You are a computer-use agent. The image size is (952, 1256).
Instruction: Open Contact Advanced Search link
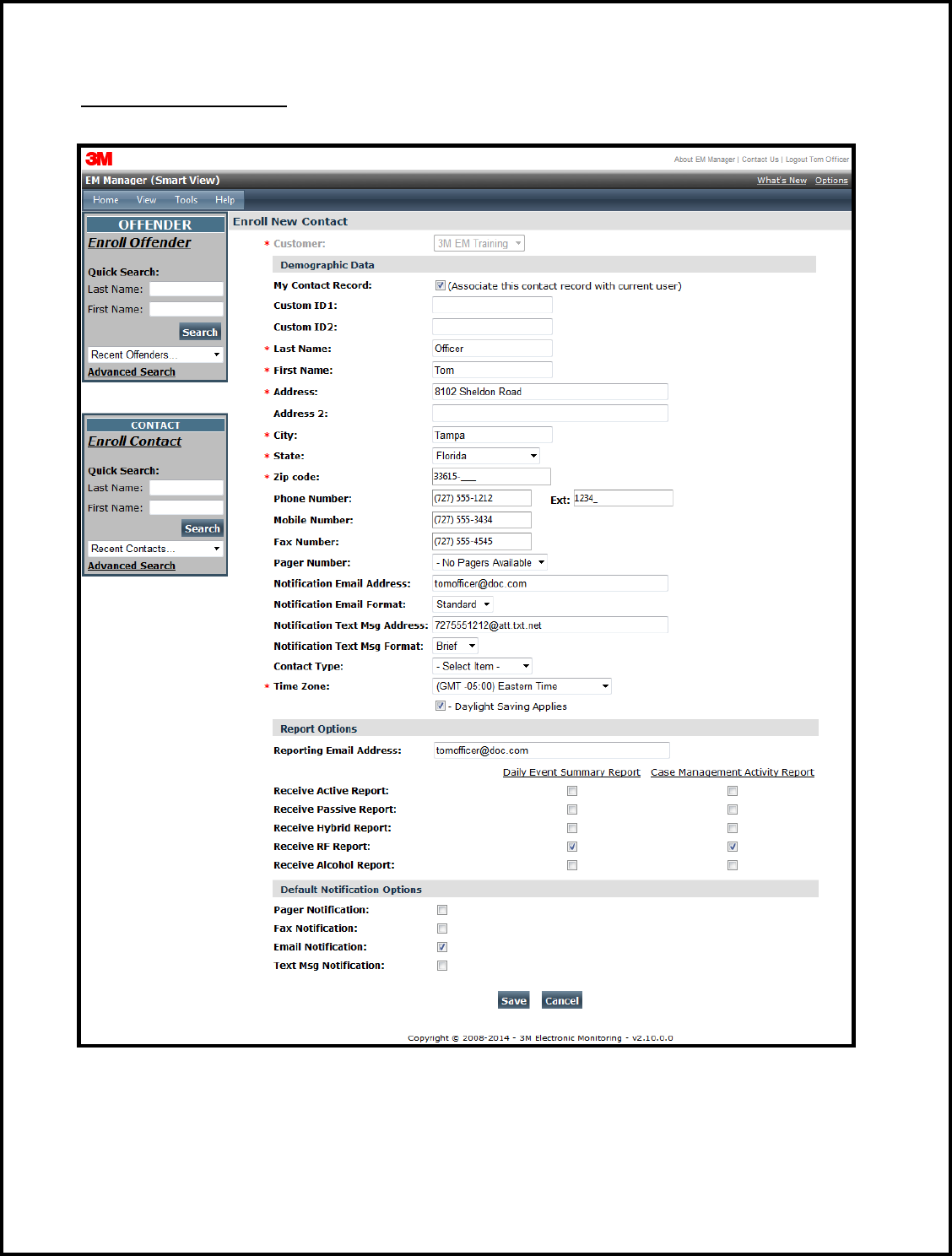[x=132, y=566]
